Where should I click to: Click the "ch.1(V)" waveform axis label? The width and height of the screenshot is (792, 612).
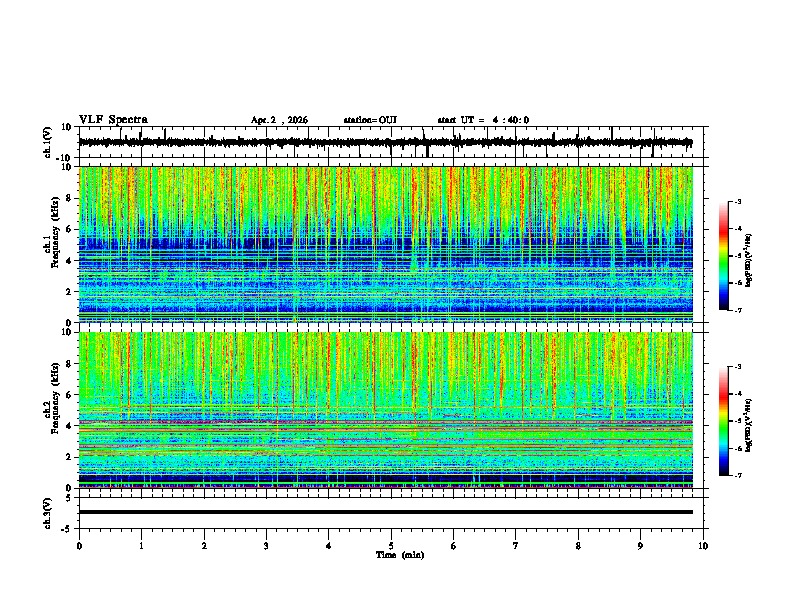coord(48,142)
